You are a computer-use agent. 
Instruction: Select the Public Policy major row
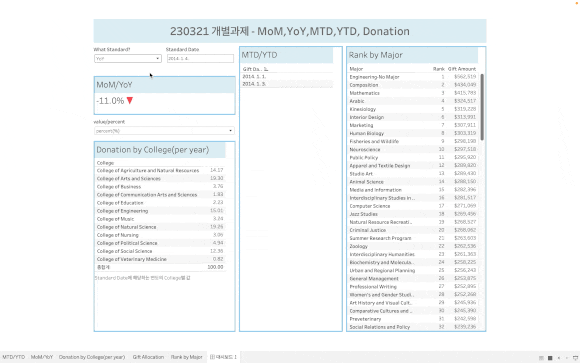pyautogui.click(x=412, y=158)
